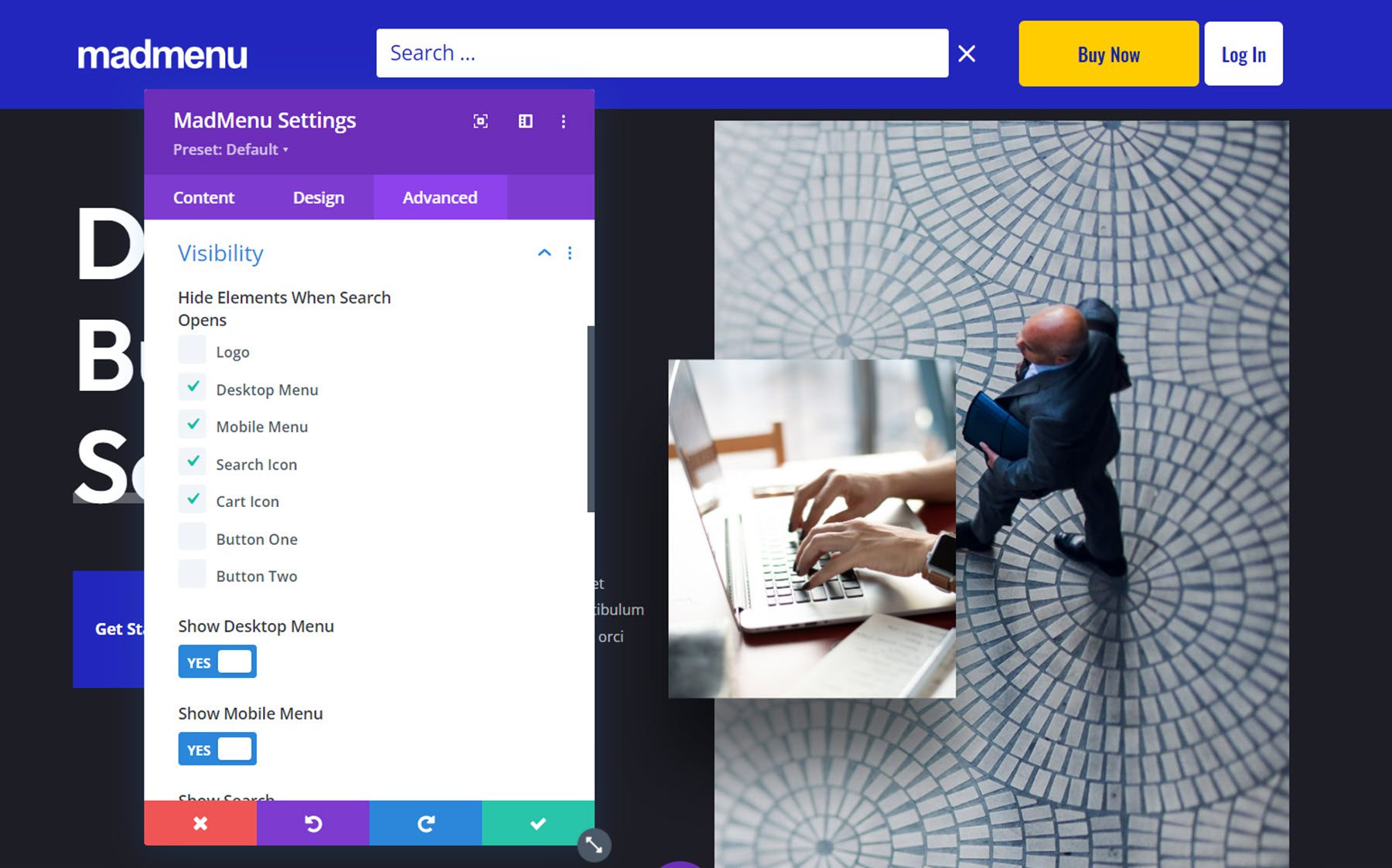Switch to the Content tab

pos(203,197)
